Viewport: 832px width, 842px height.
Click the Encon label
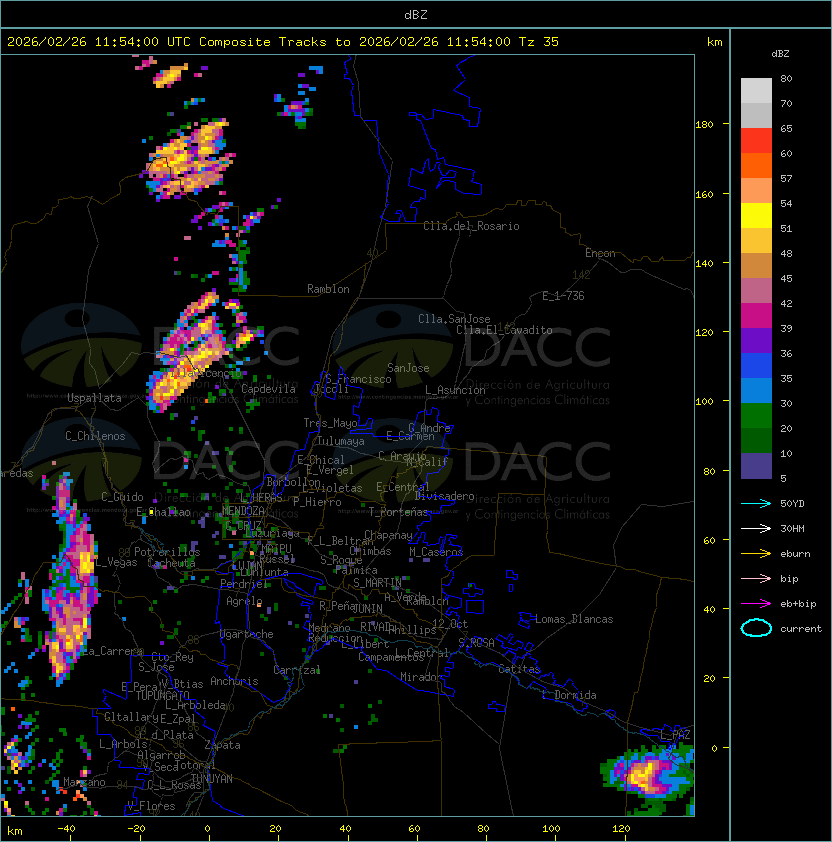tap(600, 253)
